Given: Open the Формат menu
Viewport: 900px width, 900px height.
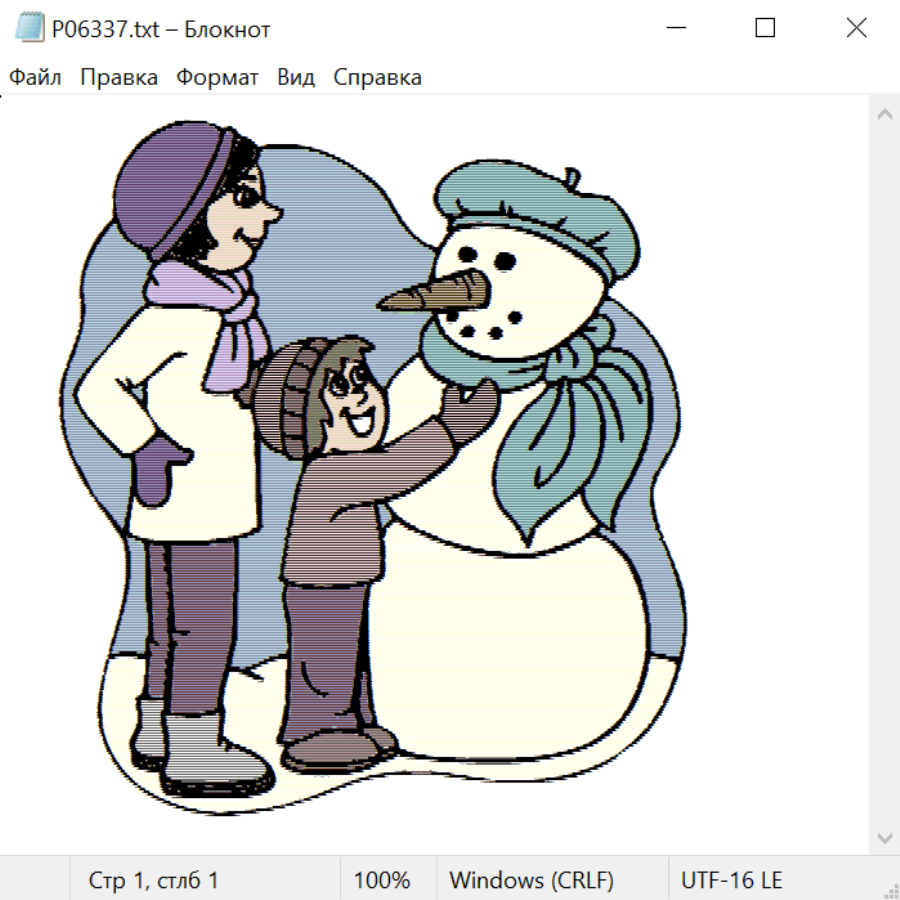Looking at the screenshot, I should coord(217,78).
